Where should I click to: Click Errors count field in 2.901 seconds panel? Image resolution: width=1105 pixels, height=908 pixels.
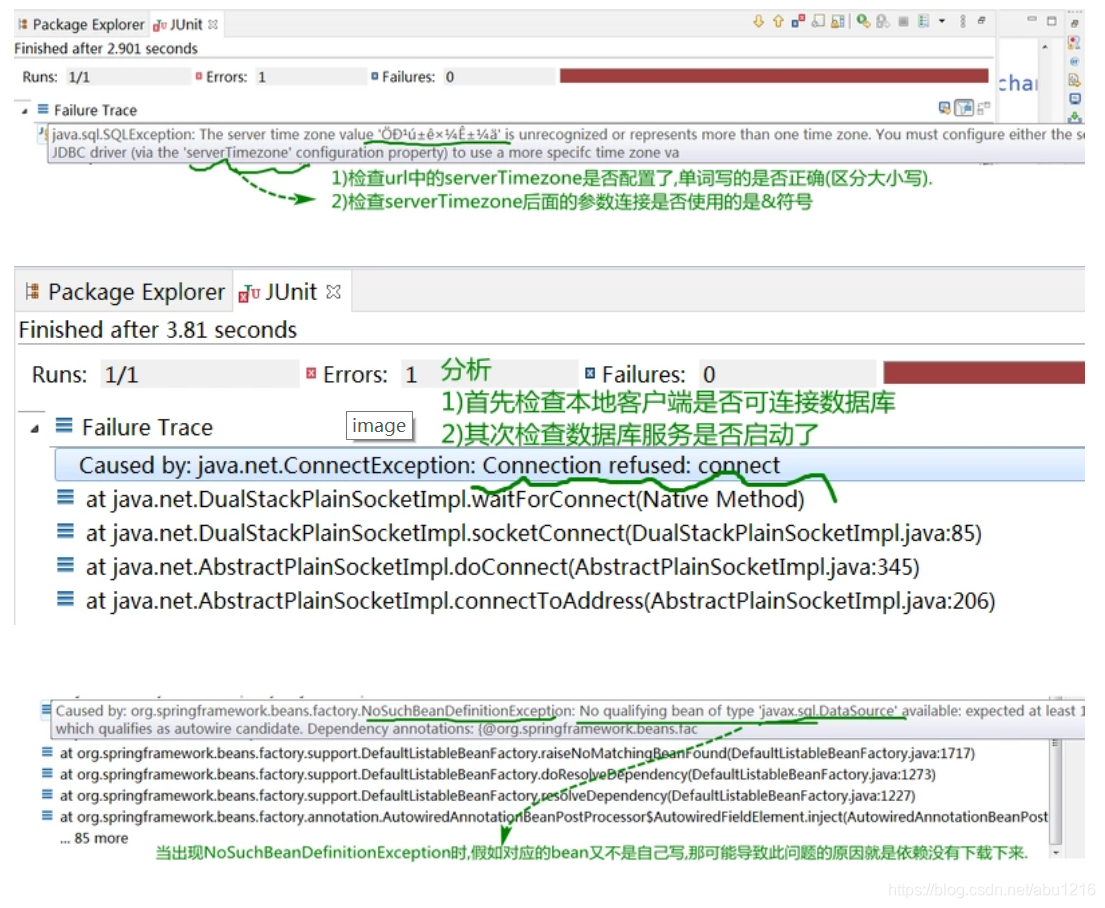tap(310, 77)
